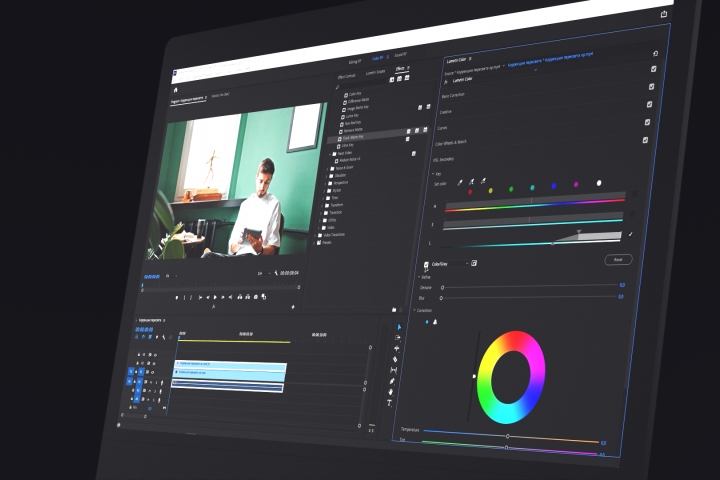Image resolution: width=720 pixels, height=480 pixels.
Task: Create a new custom bin in Effects panel
Action: [x=394, y=310]
